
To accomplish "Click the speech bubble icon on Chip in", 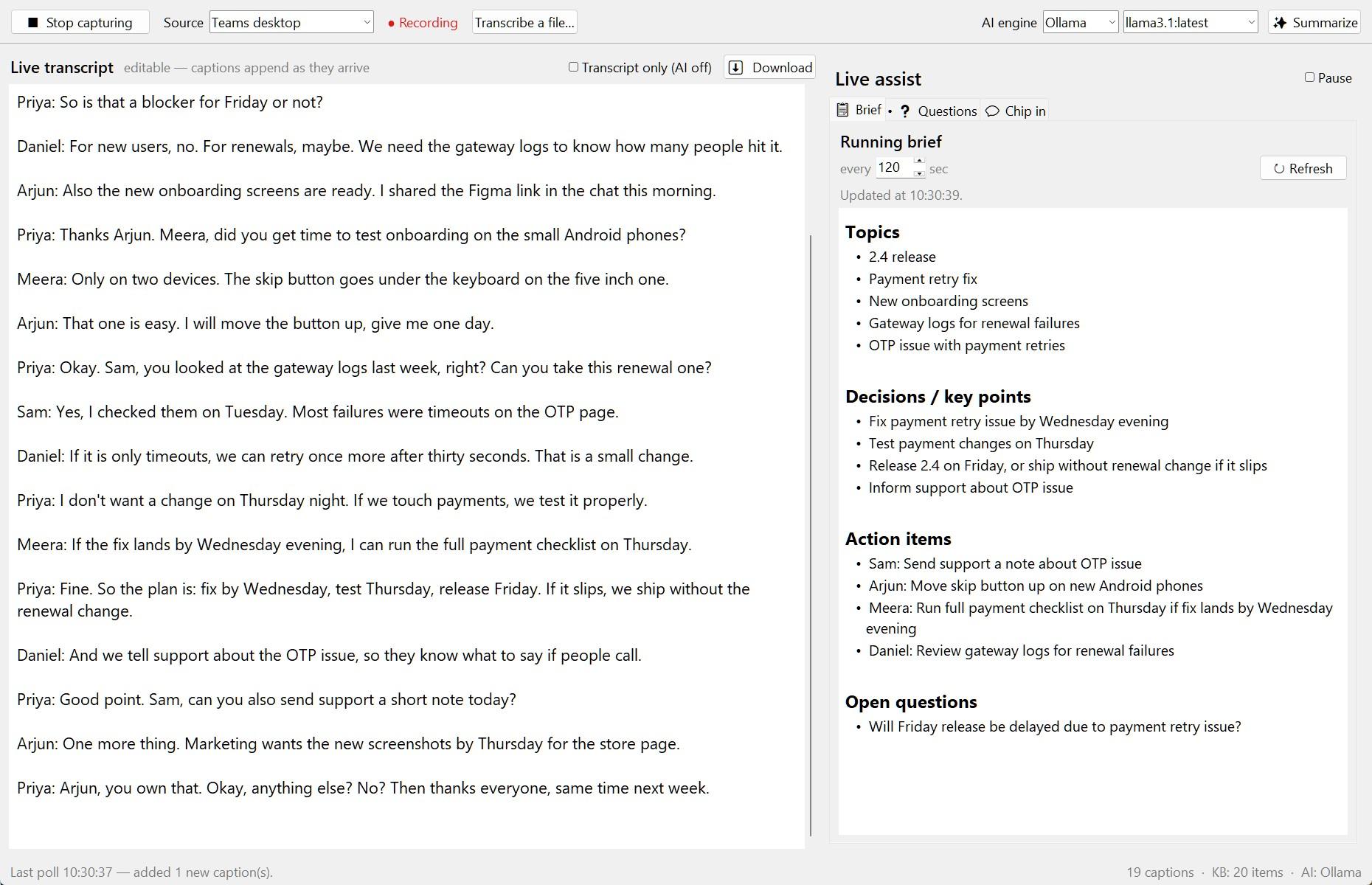I will tap(993, 111).
